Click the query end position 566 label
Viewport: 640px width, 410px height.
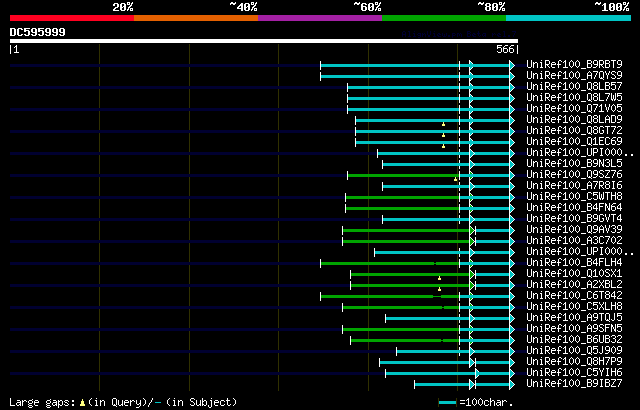tap(505, 49)
